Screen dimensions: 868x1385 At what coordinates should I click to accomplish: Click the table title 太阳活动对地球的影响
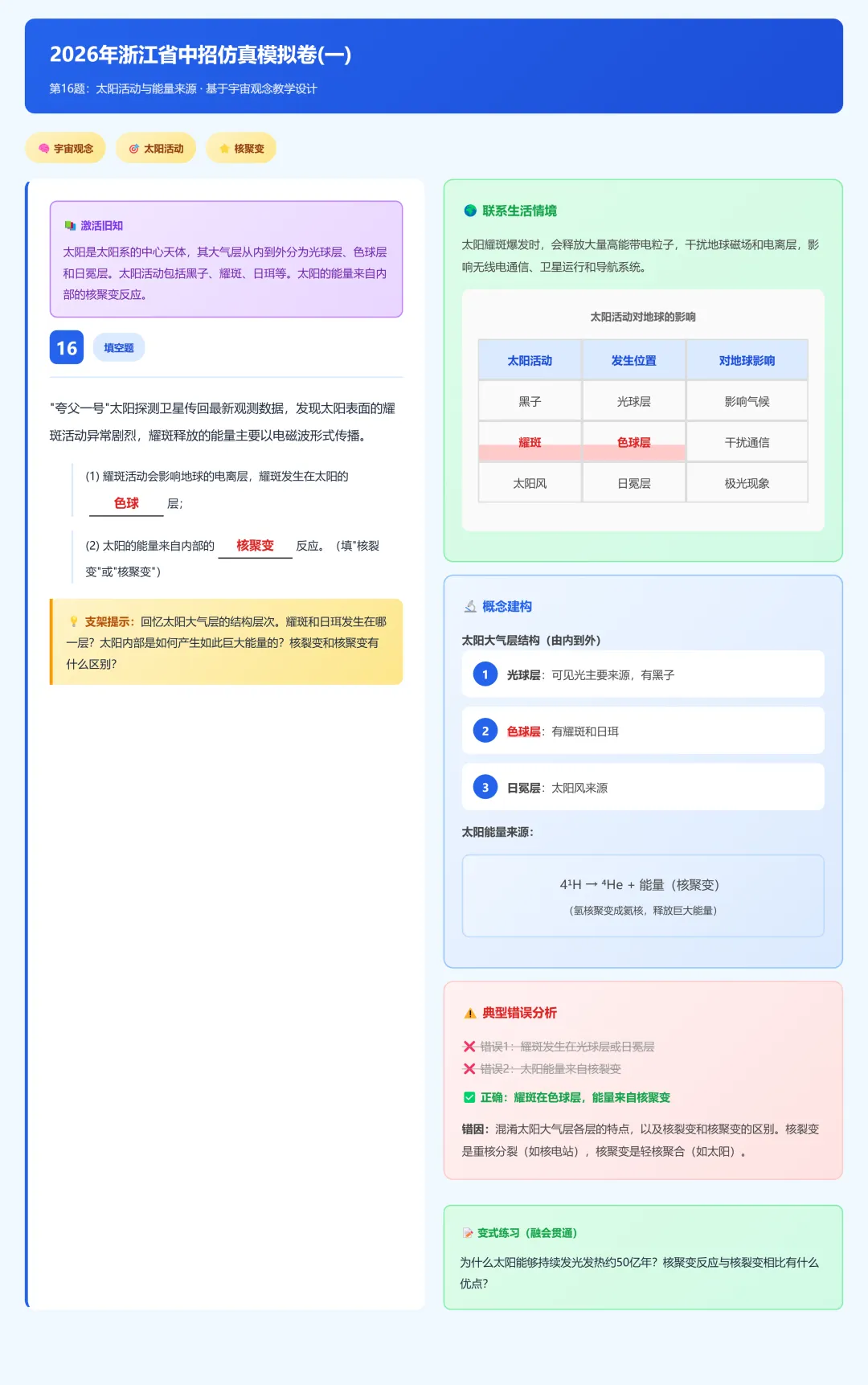(x=643, y=317)
